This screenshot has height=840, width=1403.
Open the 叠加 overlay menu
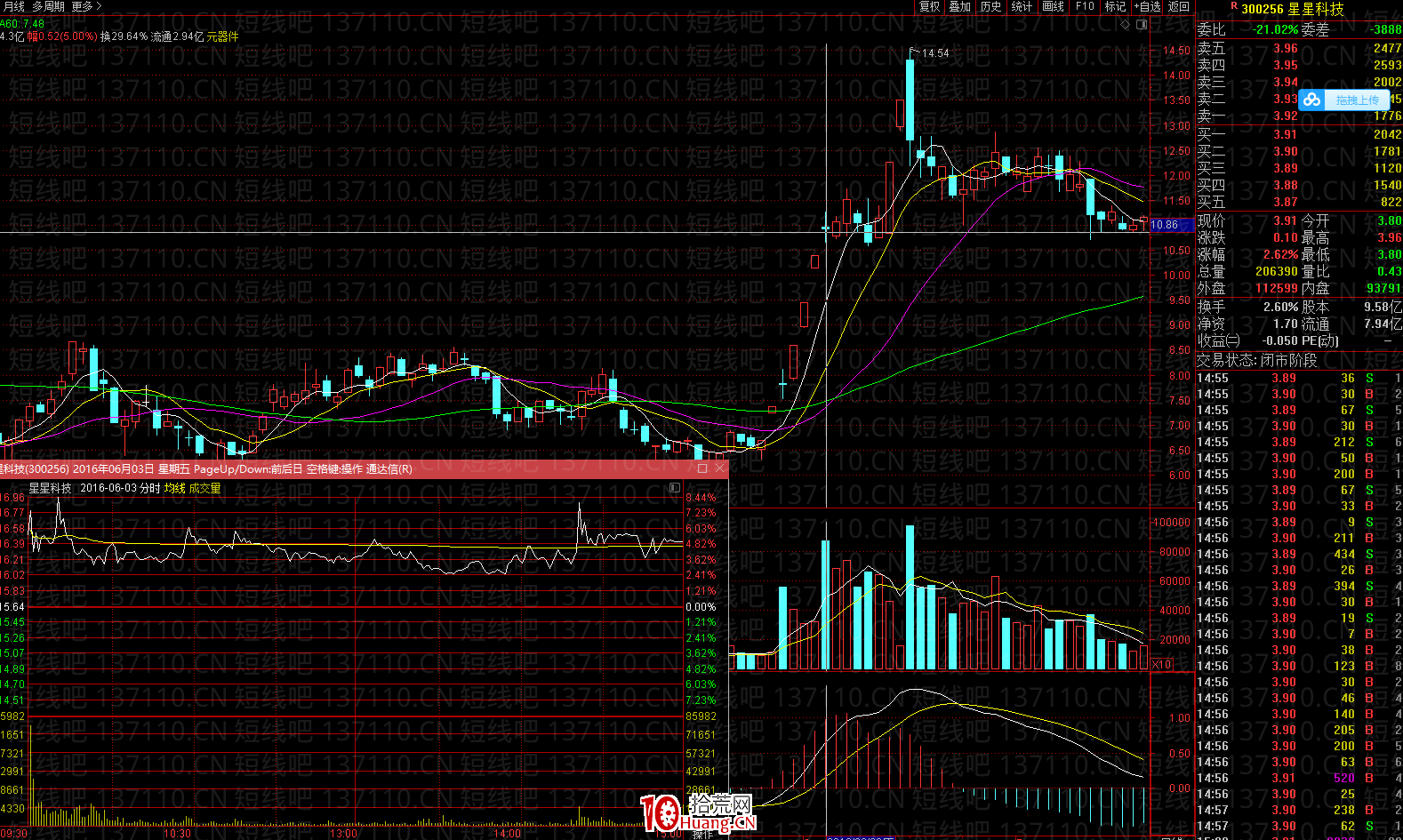click(x=960, y=6)
